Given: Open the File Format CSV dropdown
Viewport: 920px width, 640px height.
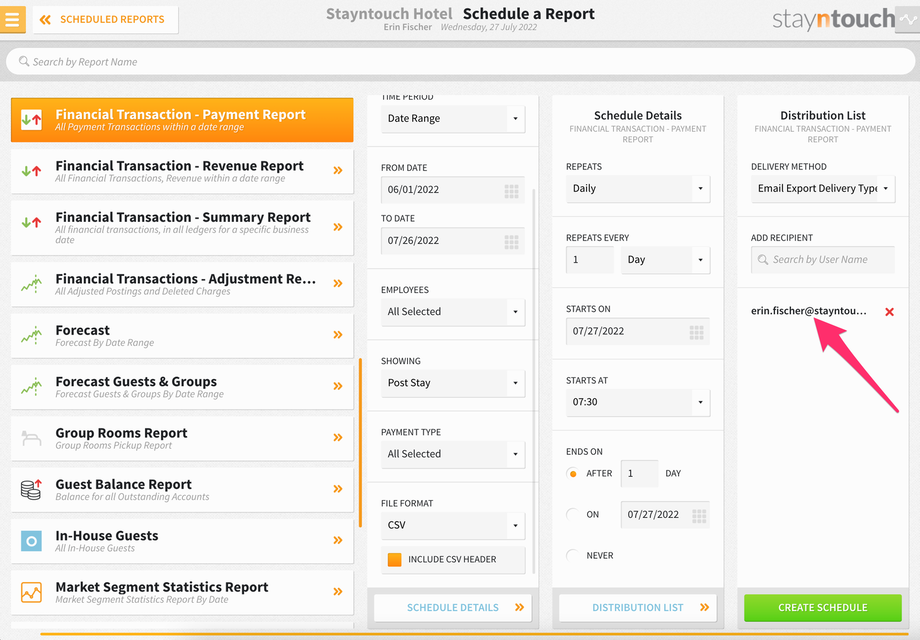Looking at the screenshot, I should (452, 525).
